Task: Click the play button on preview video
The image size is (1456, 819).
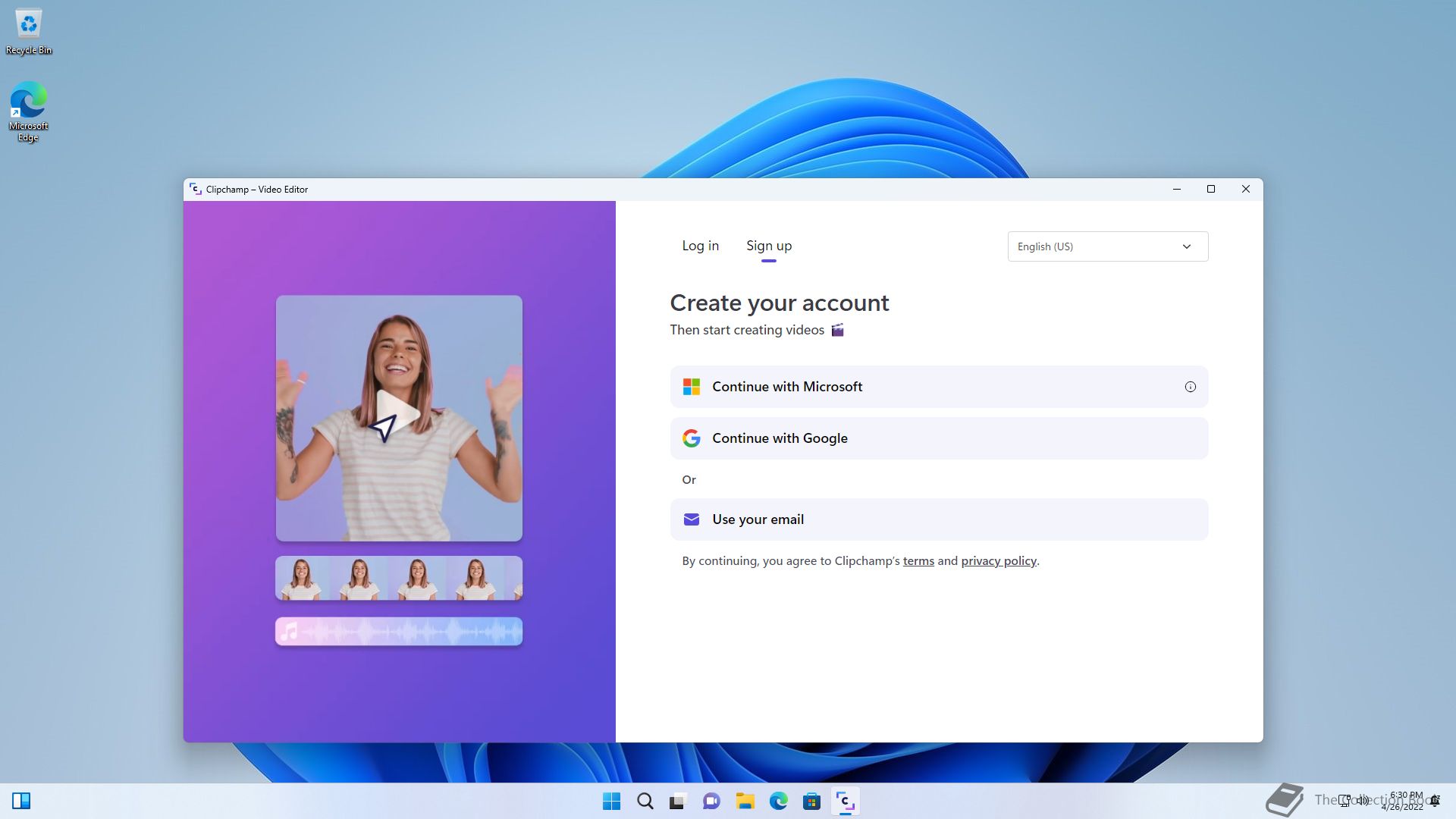Action: click(x=397, y=415)
